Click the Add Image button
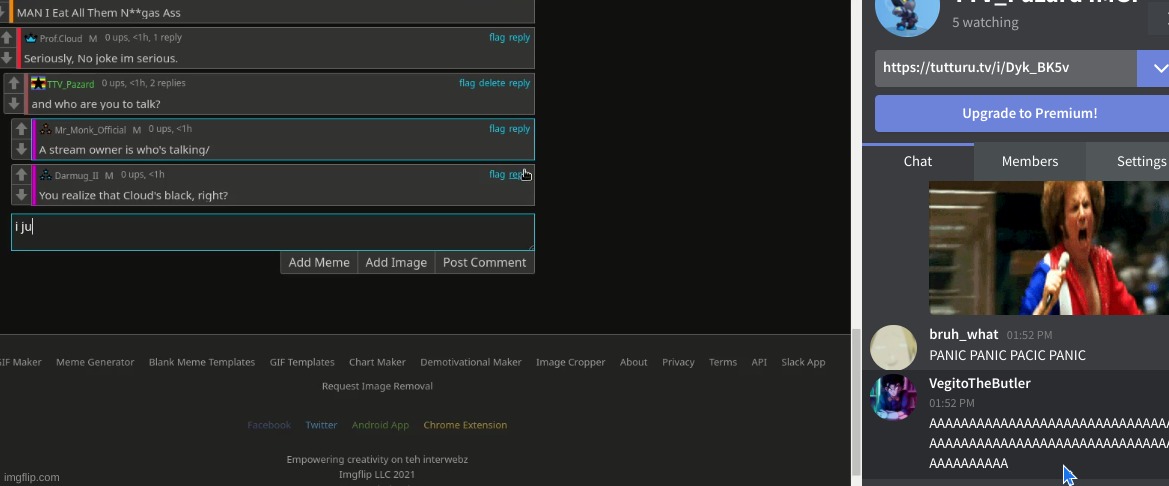Screen dimensions: 1169x486 [396, 263]
